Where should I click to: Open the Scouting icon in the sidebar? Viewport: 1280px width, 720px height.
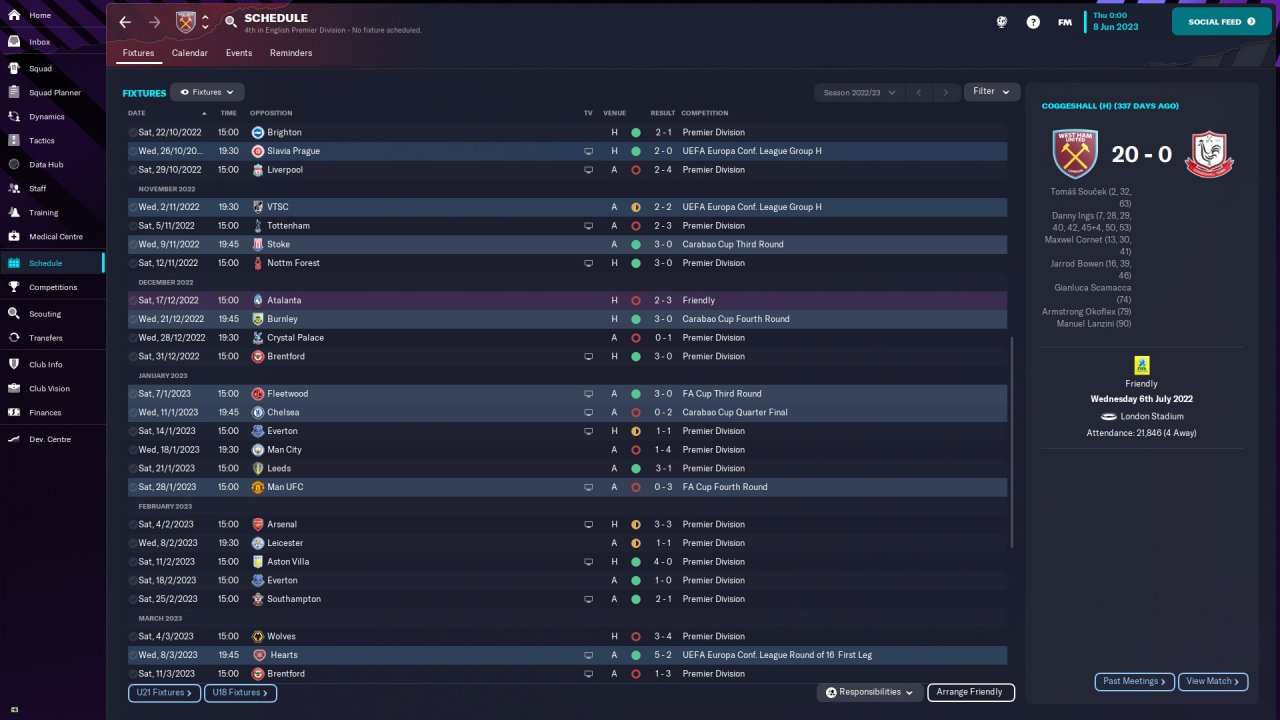click(x=14, y=314)
